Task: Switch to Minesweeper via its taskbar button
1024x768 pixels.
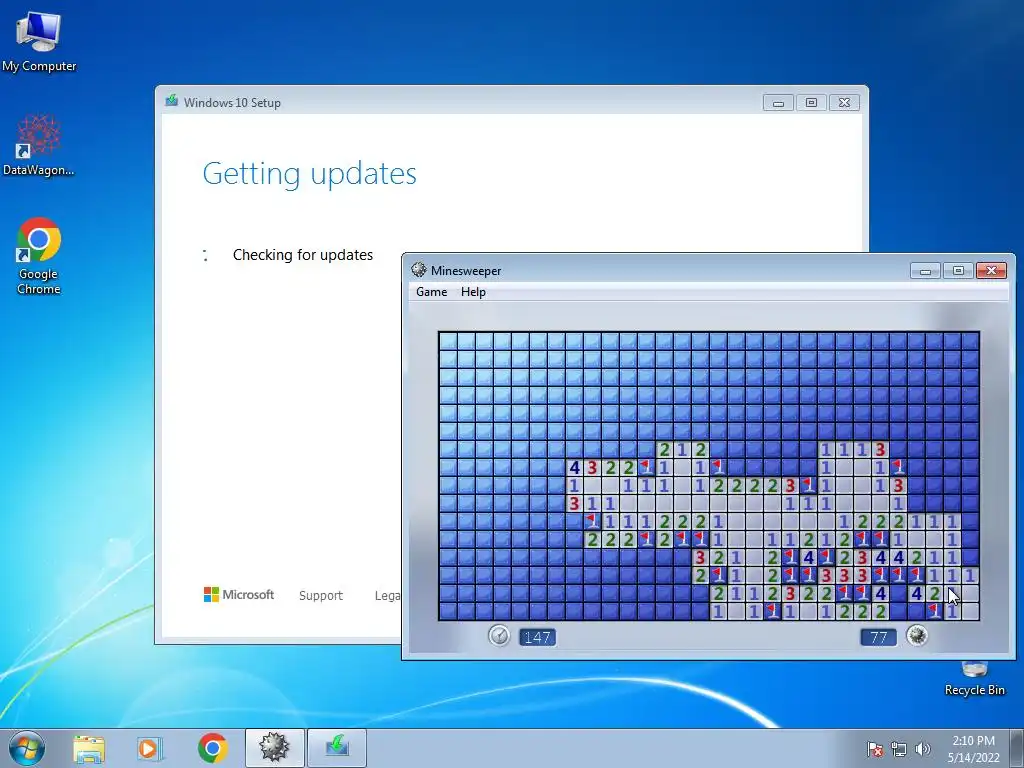Action: (x=274, y=748)
